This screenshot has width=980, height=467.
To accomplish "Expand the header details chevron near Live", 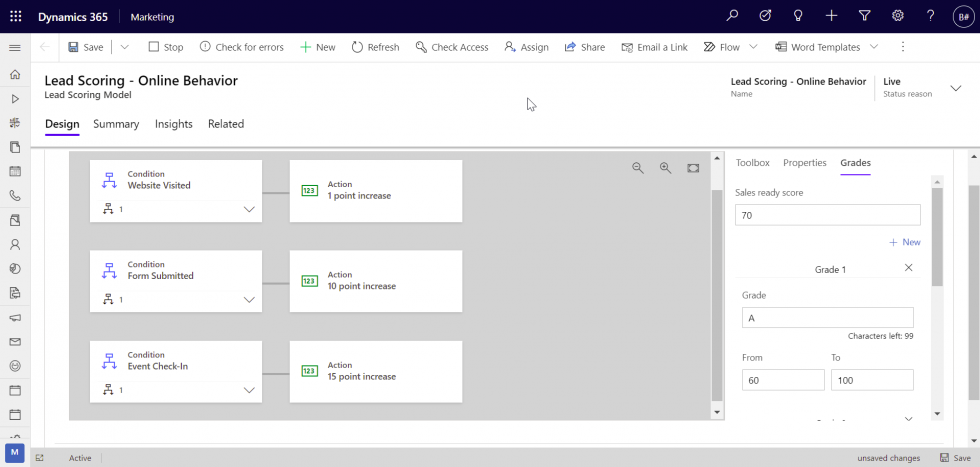I will coord(955,88).
